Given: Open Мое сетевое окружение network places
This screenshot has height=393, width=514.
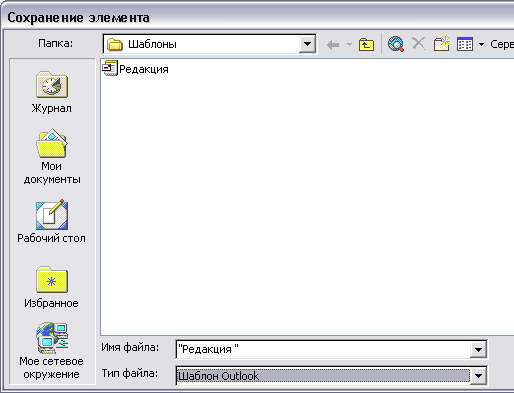Looking at the screenshot, I should coord(52,351).
